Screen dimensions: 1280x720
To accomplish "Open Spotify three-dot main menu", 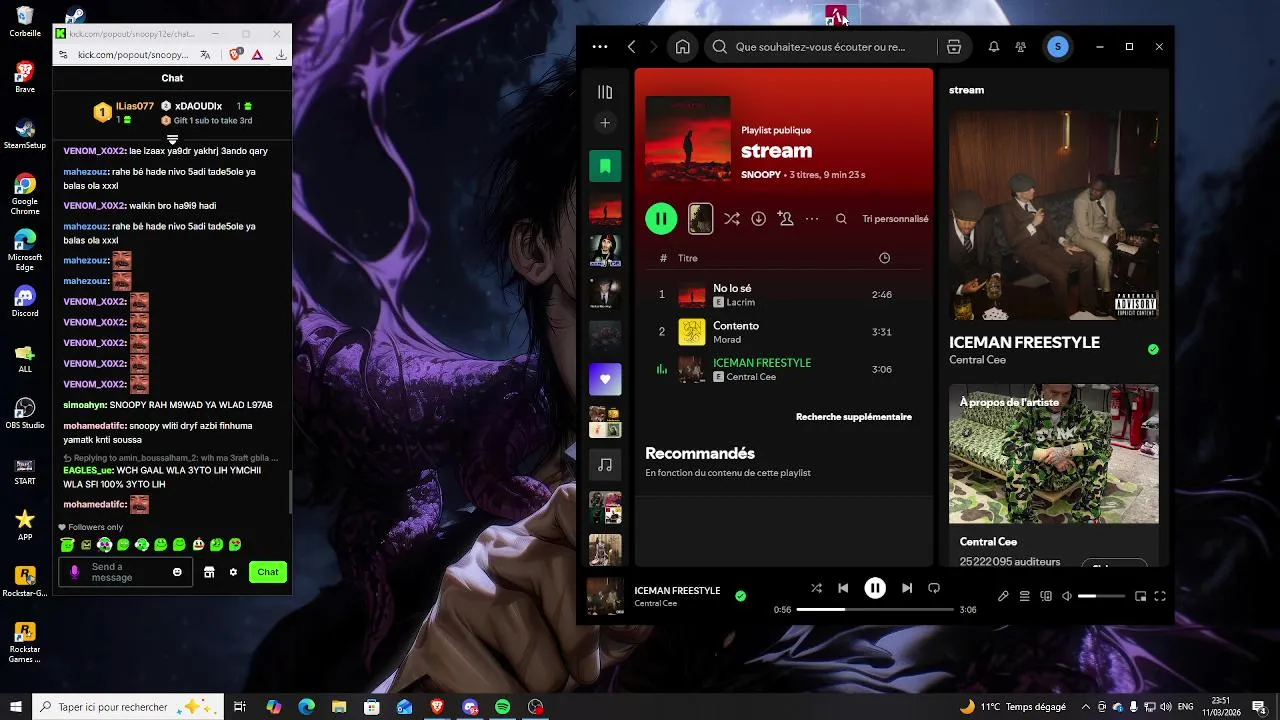I will (x=600, y=47).
